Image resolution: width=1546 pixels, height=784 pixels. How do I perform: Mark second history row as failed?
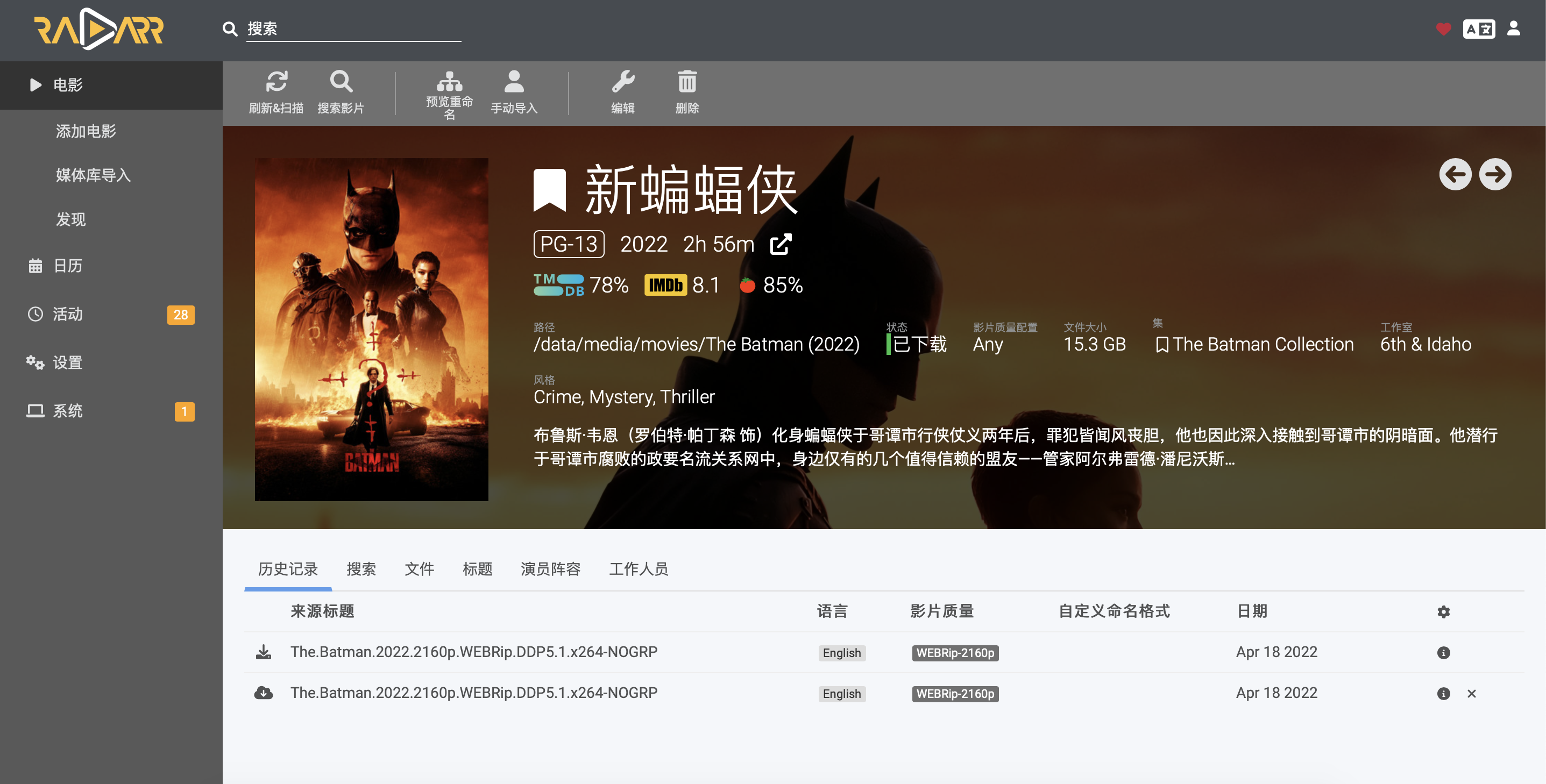(1471, 694)
